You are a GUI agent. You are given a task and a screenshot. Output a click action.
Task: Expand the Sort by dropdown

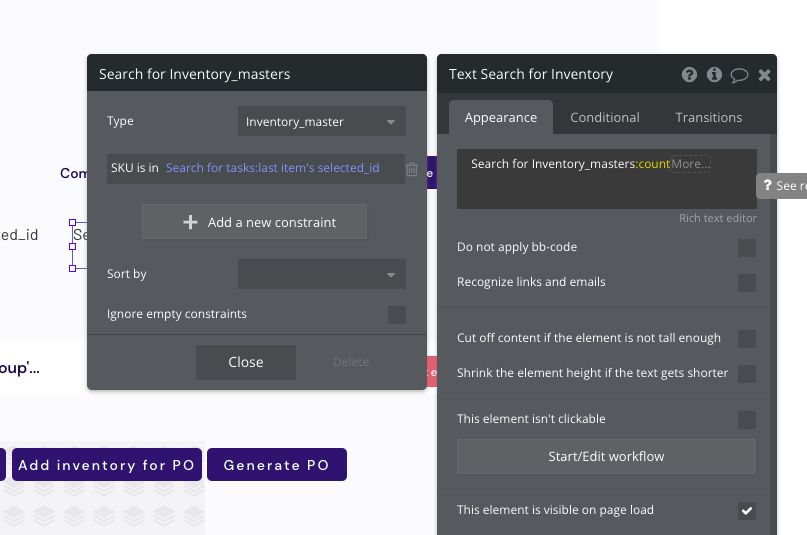click(x=321, y=274)
